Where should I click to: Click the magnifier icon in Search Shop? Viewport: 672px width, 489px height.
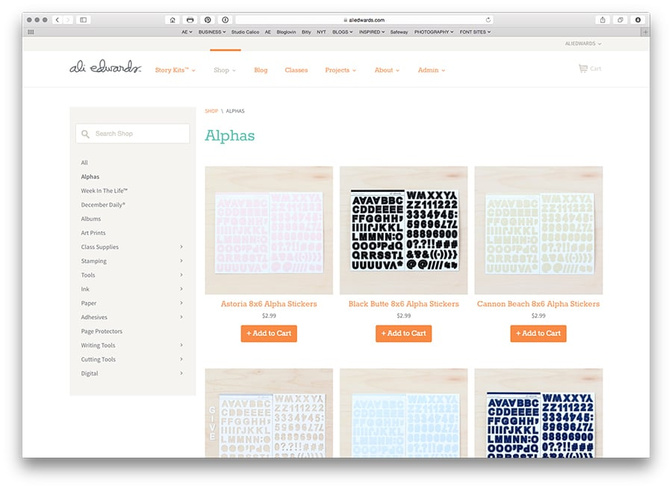coord(85,134)
